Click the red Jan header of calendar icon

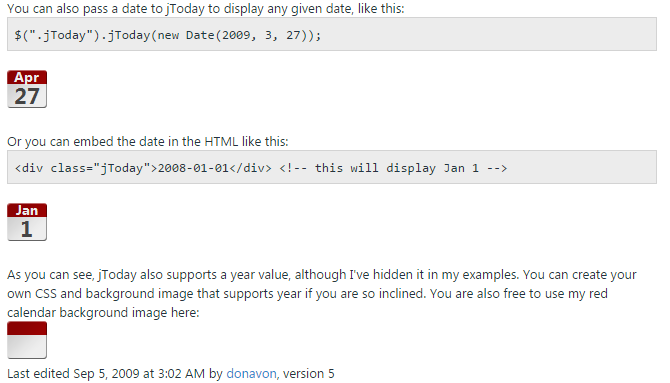point(27,210)
